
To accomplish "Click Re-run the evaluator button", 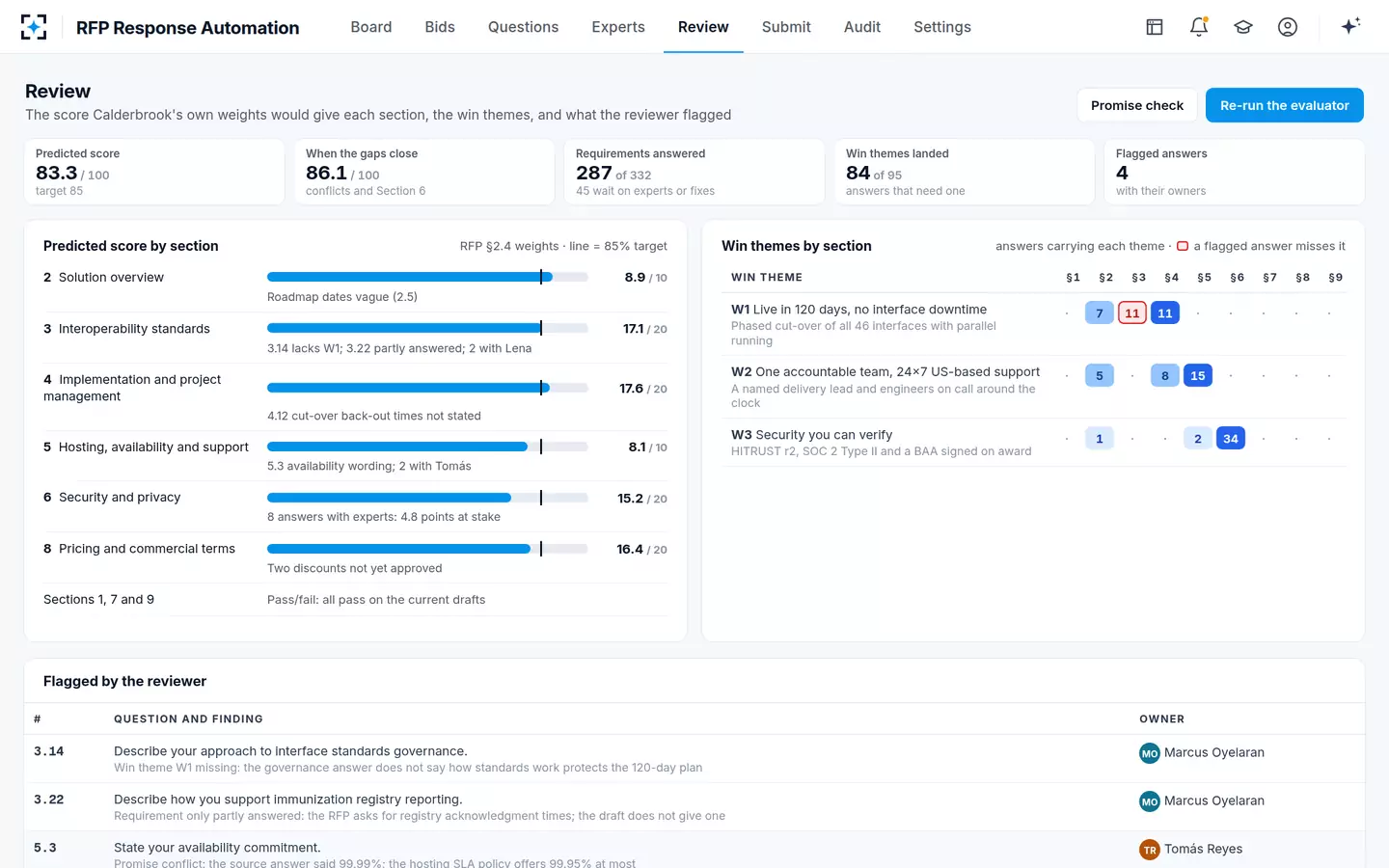I will pyautogui.click(x=1285, y=105).
